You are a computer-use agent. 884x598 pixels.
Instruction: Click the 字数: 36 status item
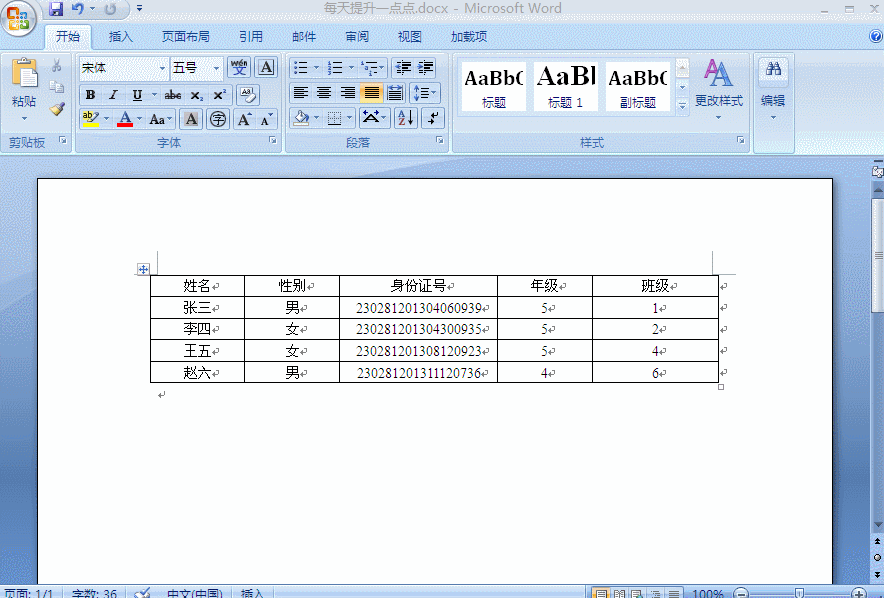tap(94, 593)
